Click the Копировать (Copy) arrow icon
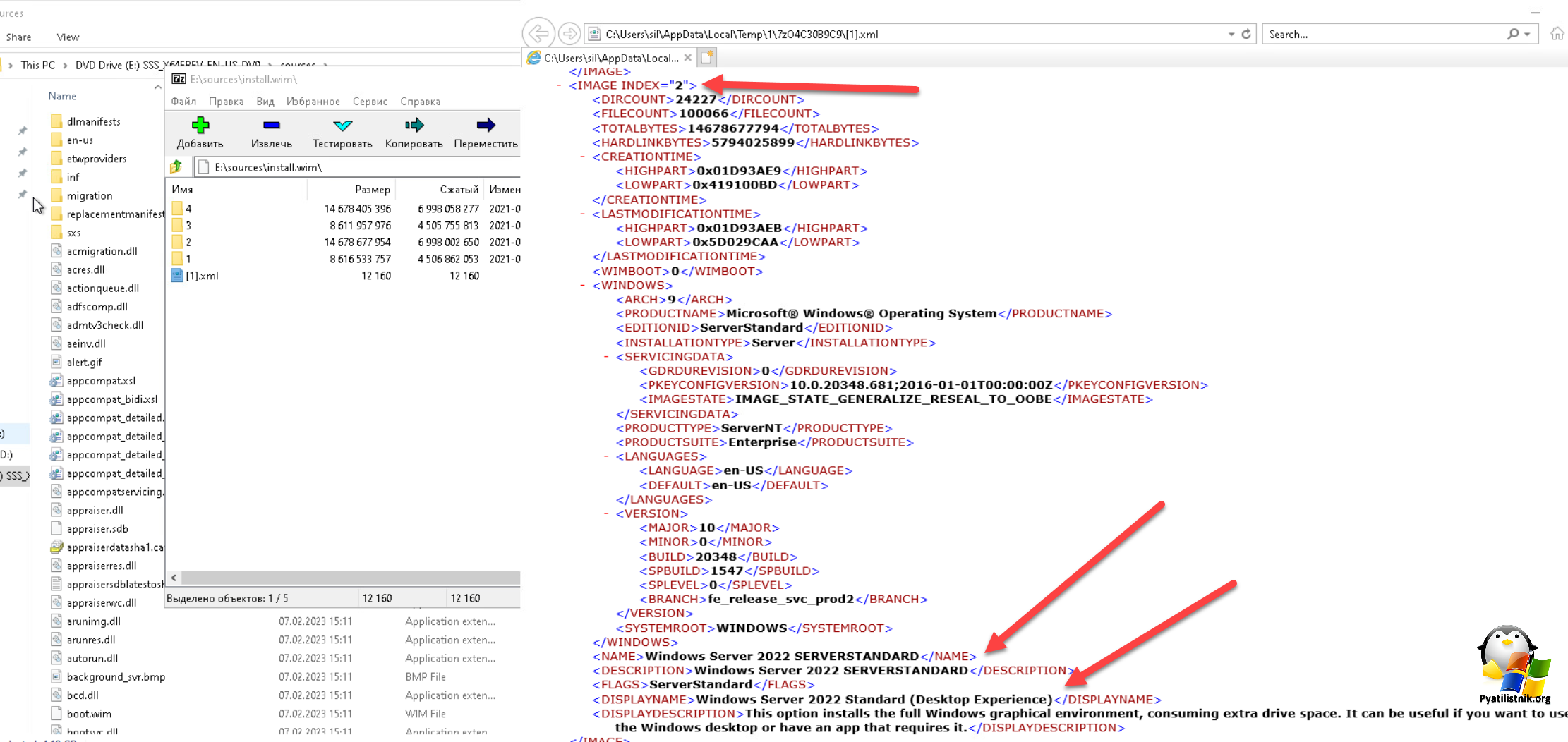1568x742 pixels. pos(414,126)
